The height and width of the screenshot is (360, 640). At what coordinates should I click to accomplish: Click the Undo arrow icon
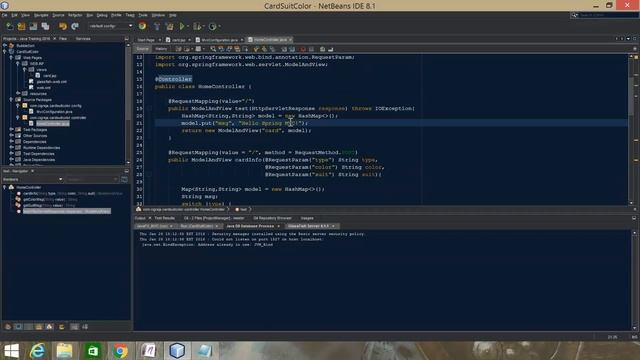pos(62,27)
